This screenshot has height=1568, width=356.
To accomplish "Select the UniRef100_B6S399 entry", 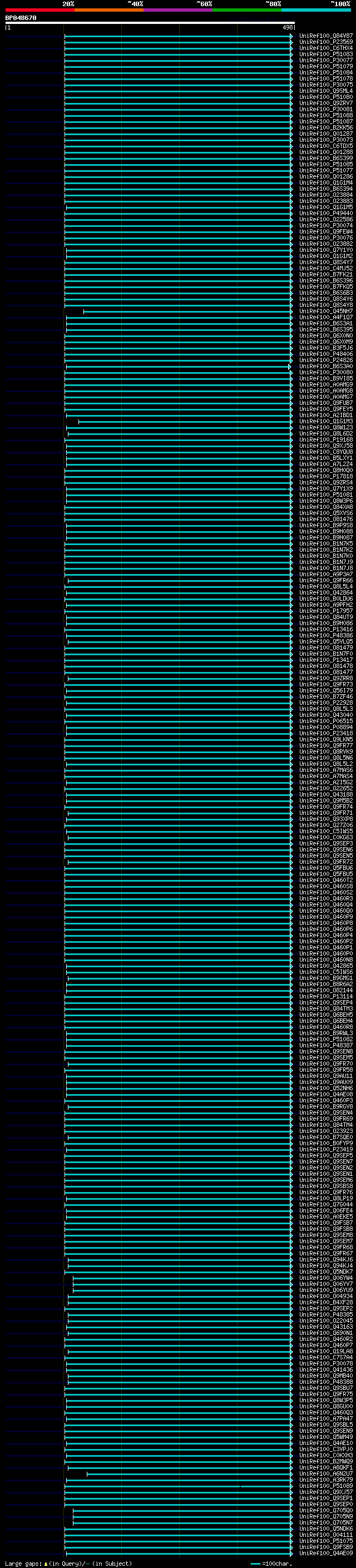I will click(326, 159).
